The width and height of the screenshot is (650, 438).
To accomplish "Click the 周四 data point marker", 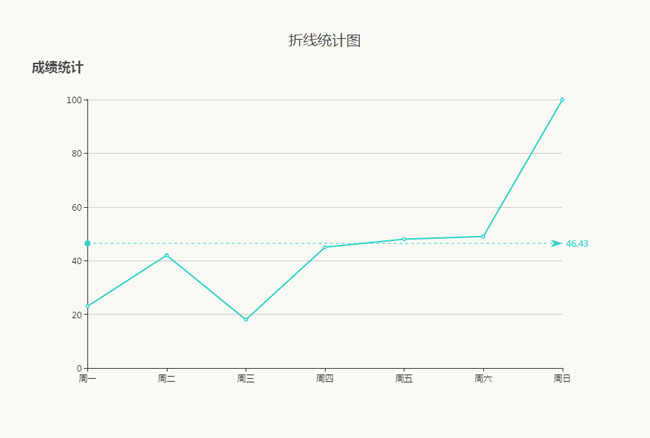I will [325, 247].
